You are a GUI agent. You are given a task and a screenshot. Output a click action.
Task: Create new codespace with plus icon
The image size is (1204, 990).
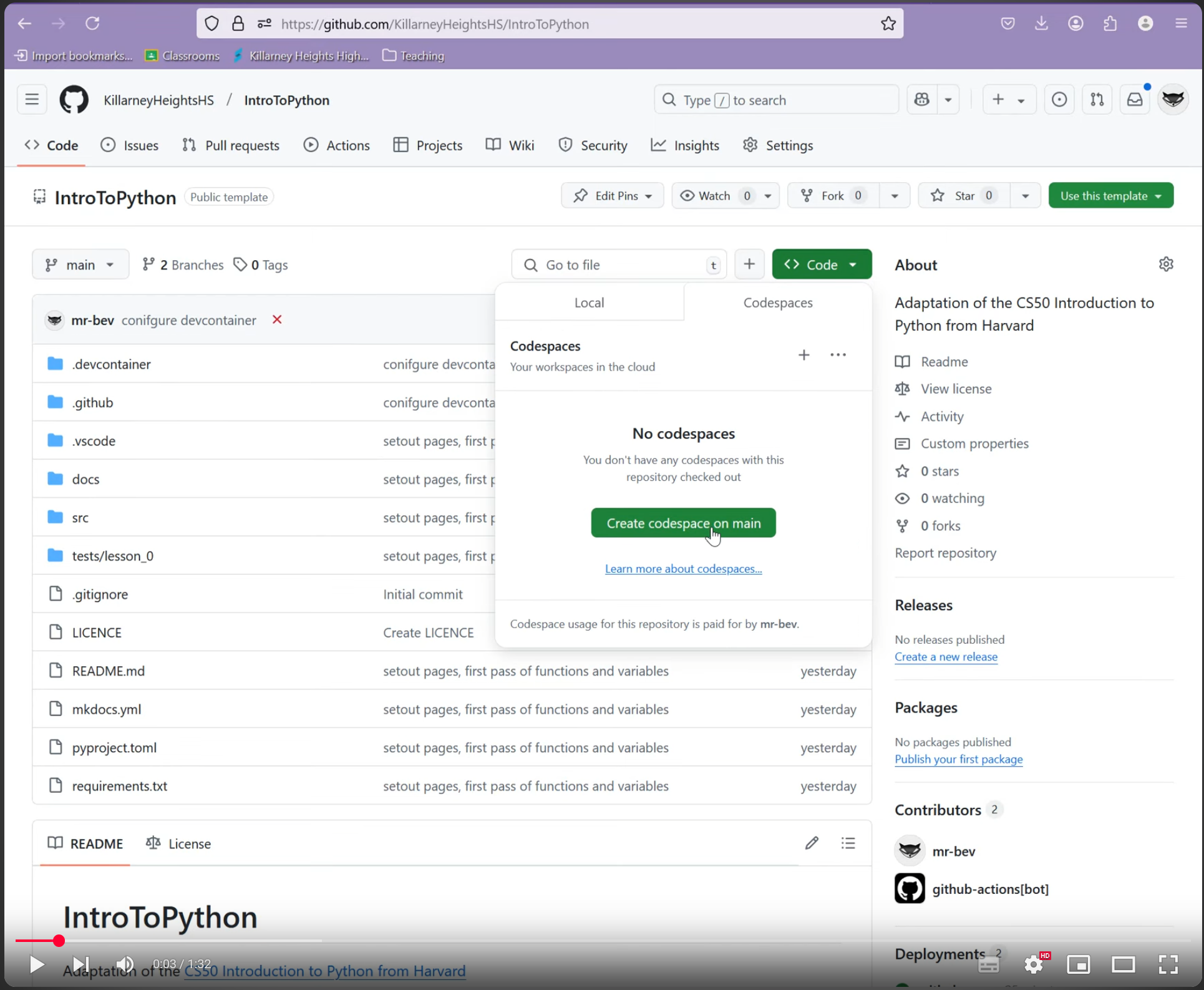[804, 355]
